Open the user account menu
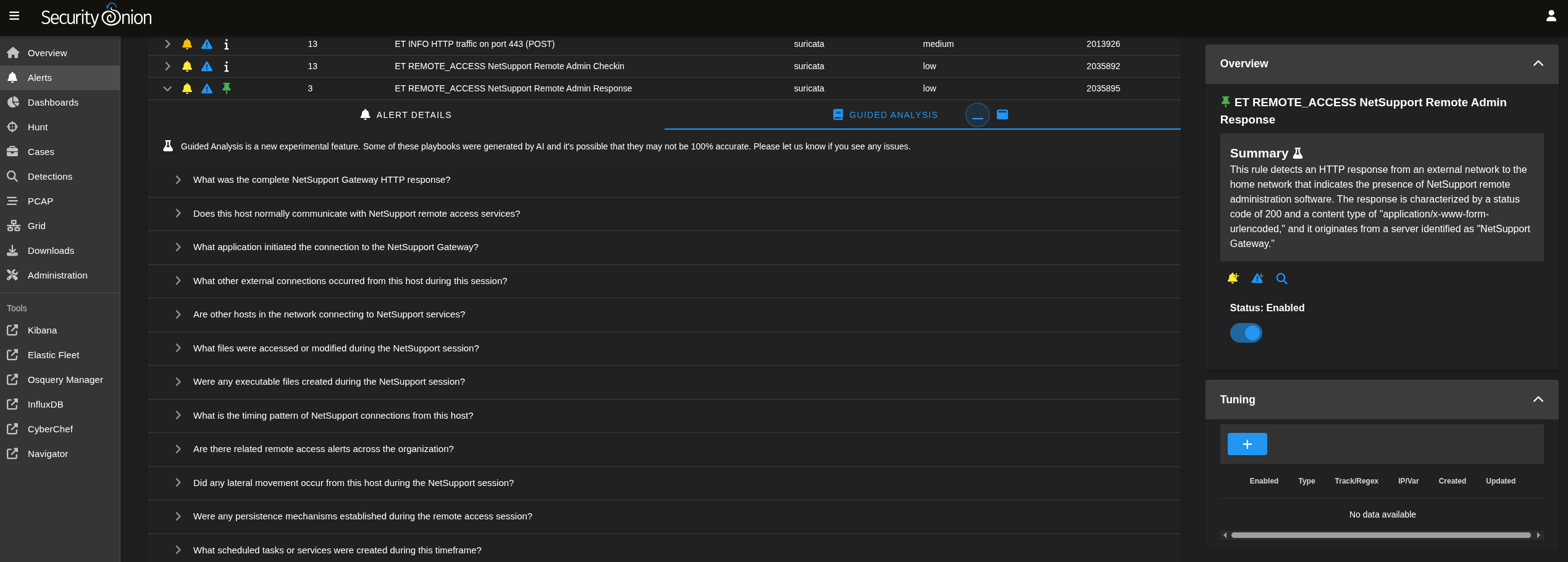This screenshot has width=1568, height=562. 1551,16
